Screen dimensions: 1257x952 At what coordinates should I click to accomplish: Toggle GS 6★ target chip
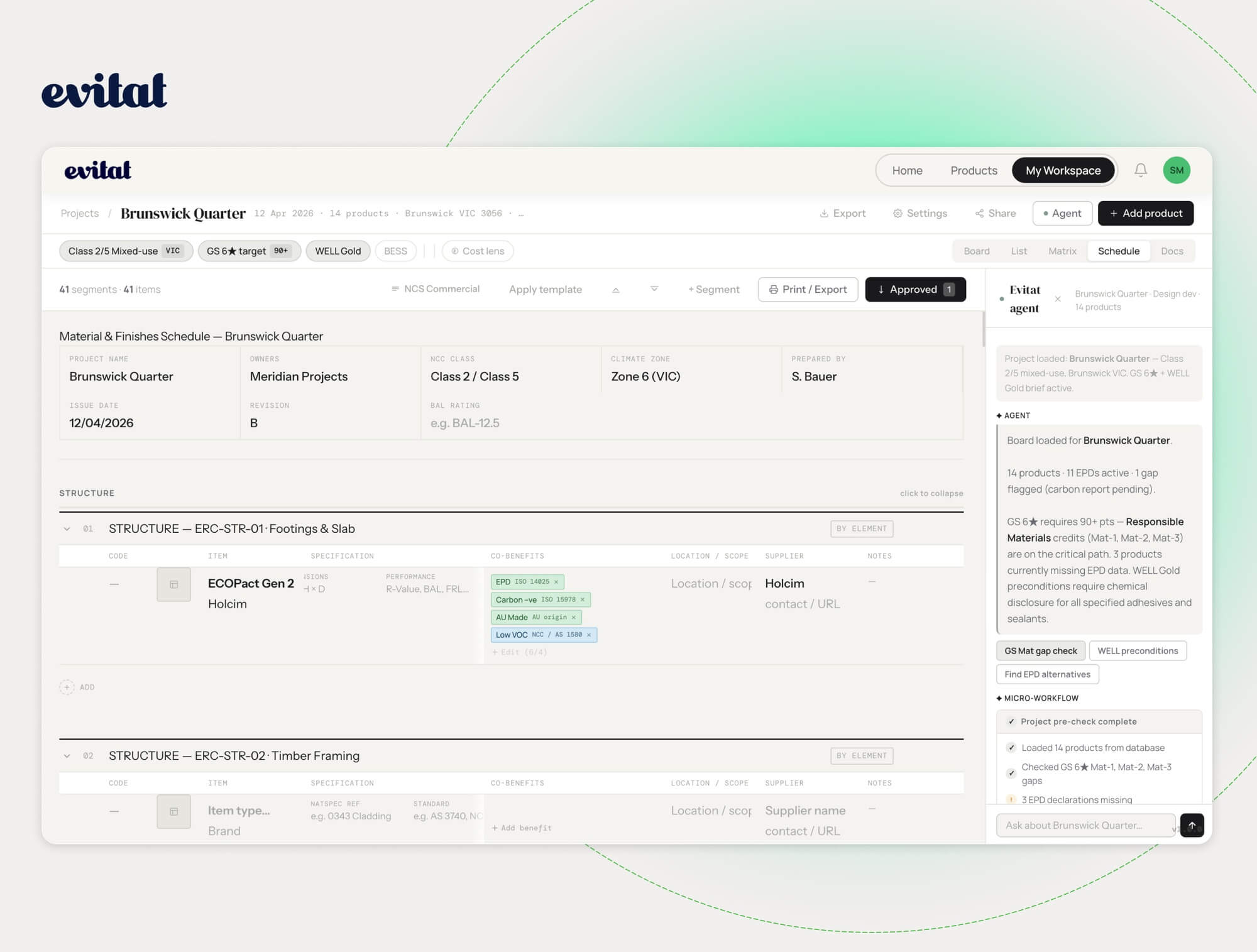[249, 251]
